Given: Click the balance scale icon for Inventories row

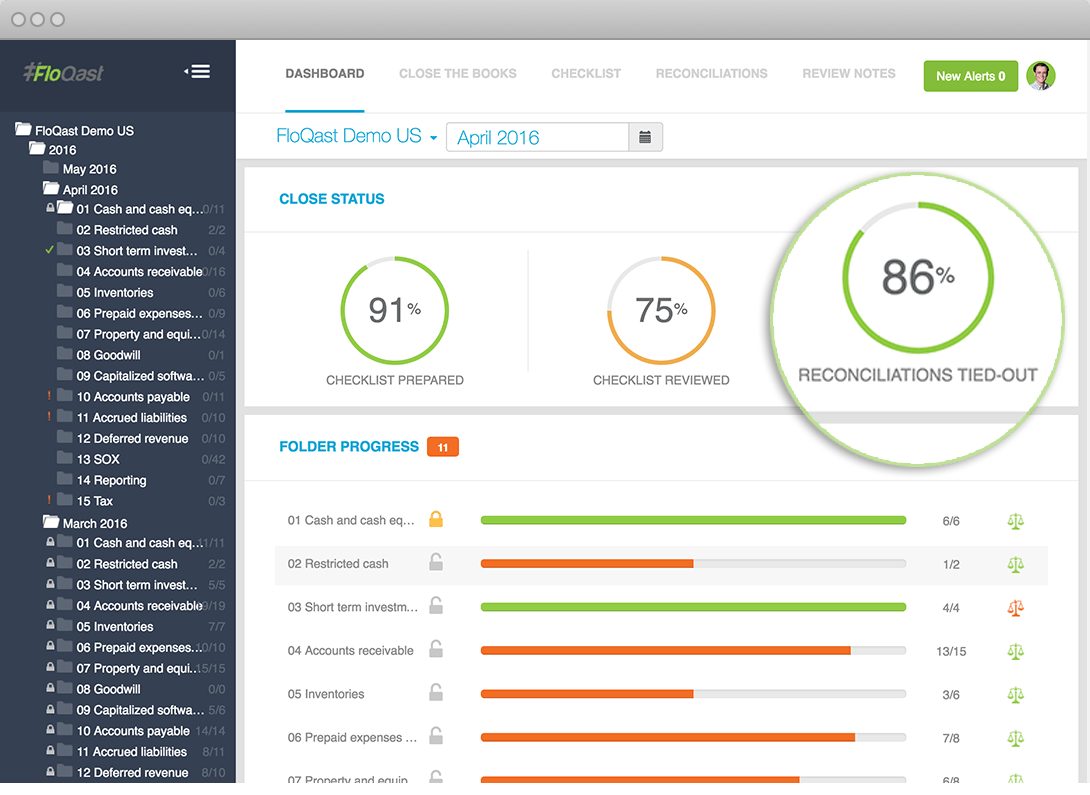Looking at the screenshot, I should pyautogui.click(x=1016, y=694).
